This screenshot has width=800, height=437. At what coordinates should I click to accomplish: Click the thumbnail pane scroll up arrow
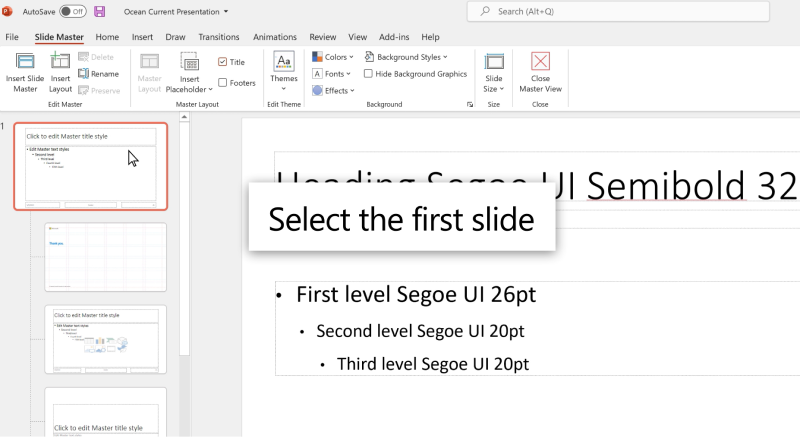pos(184,117)
